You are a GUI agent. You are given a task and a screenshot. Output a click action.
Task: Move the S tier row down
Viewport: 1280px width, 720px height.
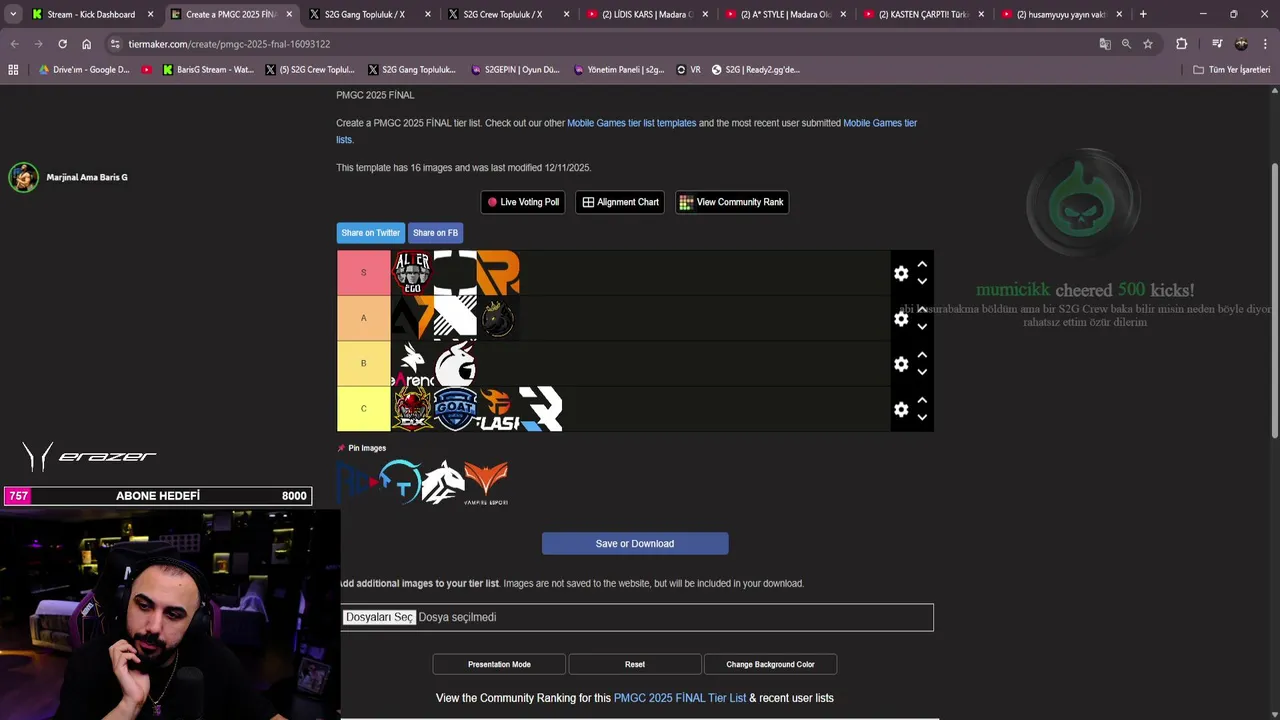coord(922,281)
